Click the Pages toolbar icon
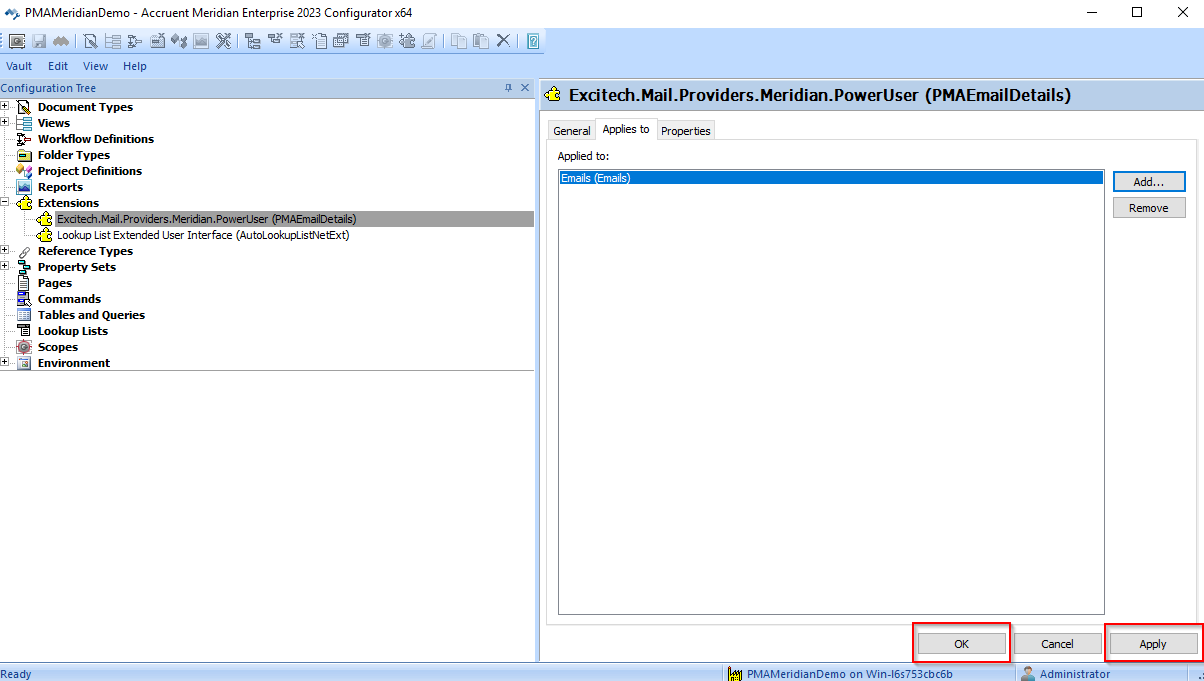This screenshot has width=1204, height=681. tap(320, 41)
